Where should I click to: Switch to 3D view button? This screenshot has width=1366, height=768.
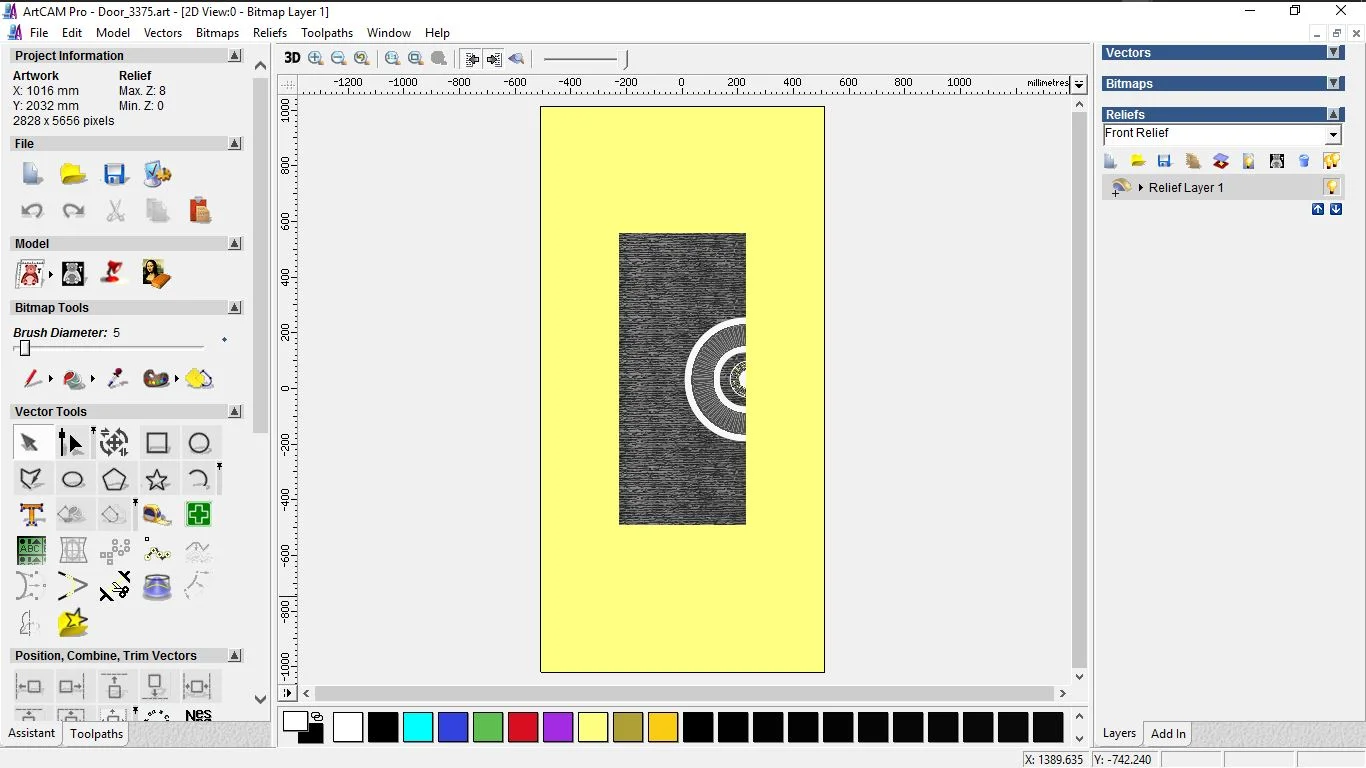pos(292,58)
